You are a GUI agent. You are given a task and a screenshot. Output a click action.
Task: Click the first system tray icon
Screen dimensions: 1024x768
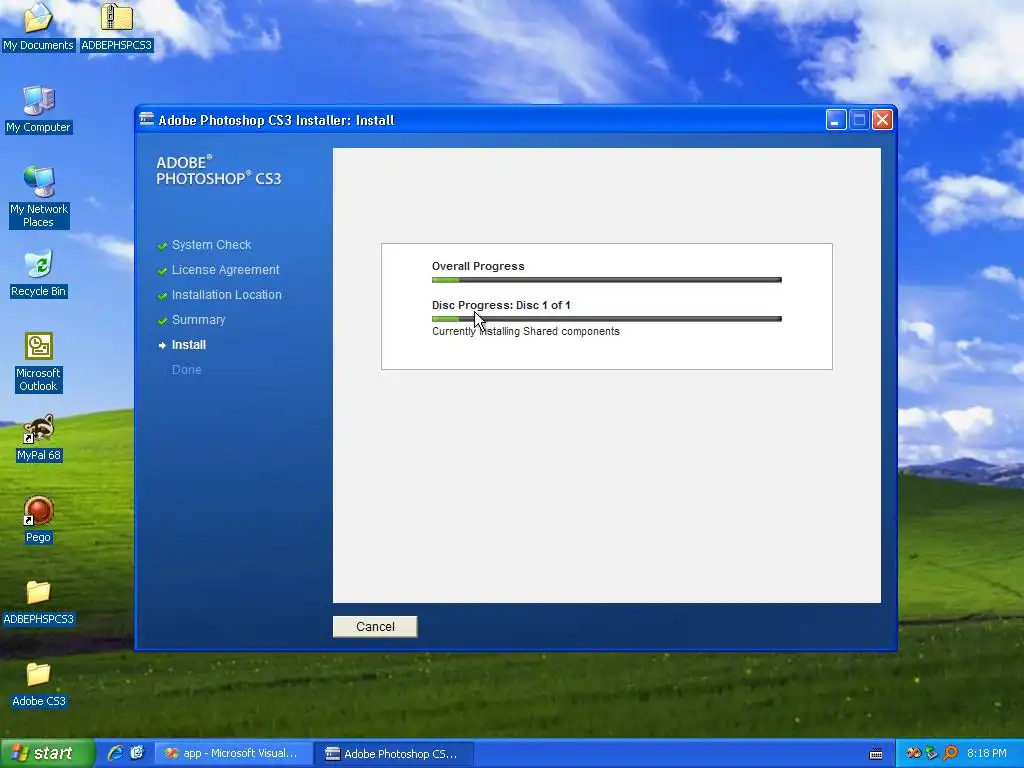click(x=913, y=753)
